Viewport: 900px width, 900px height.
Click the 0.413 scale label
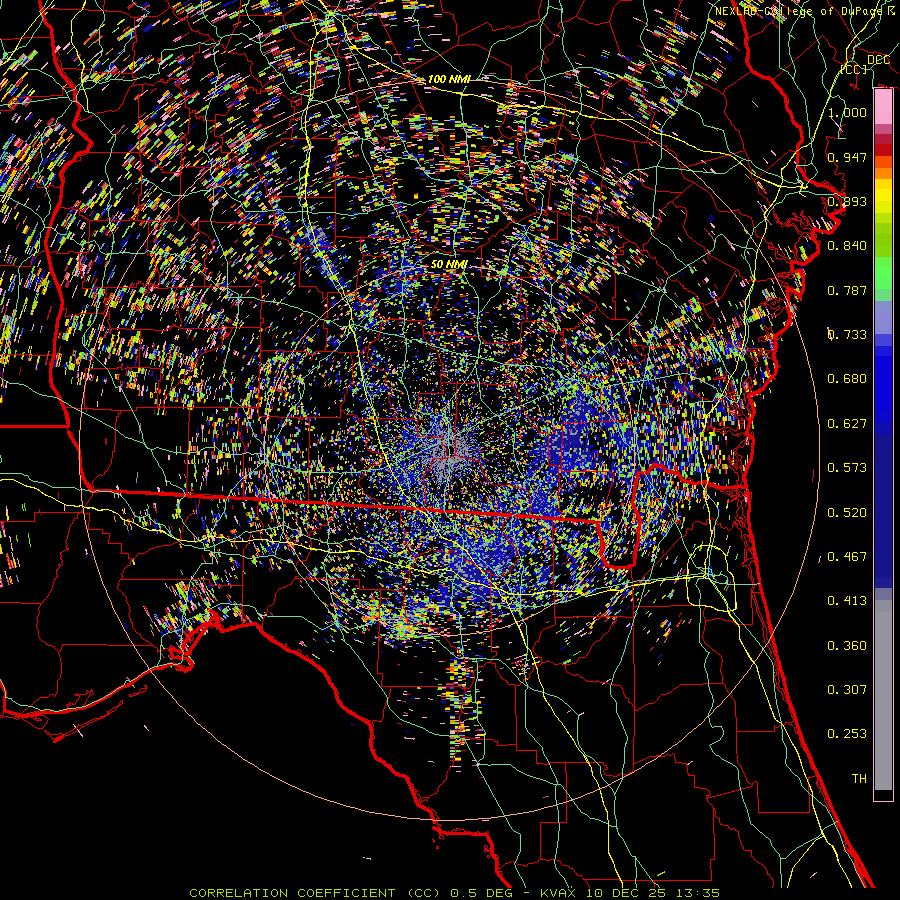click(847, 601)
